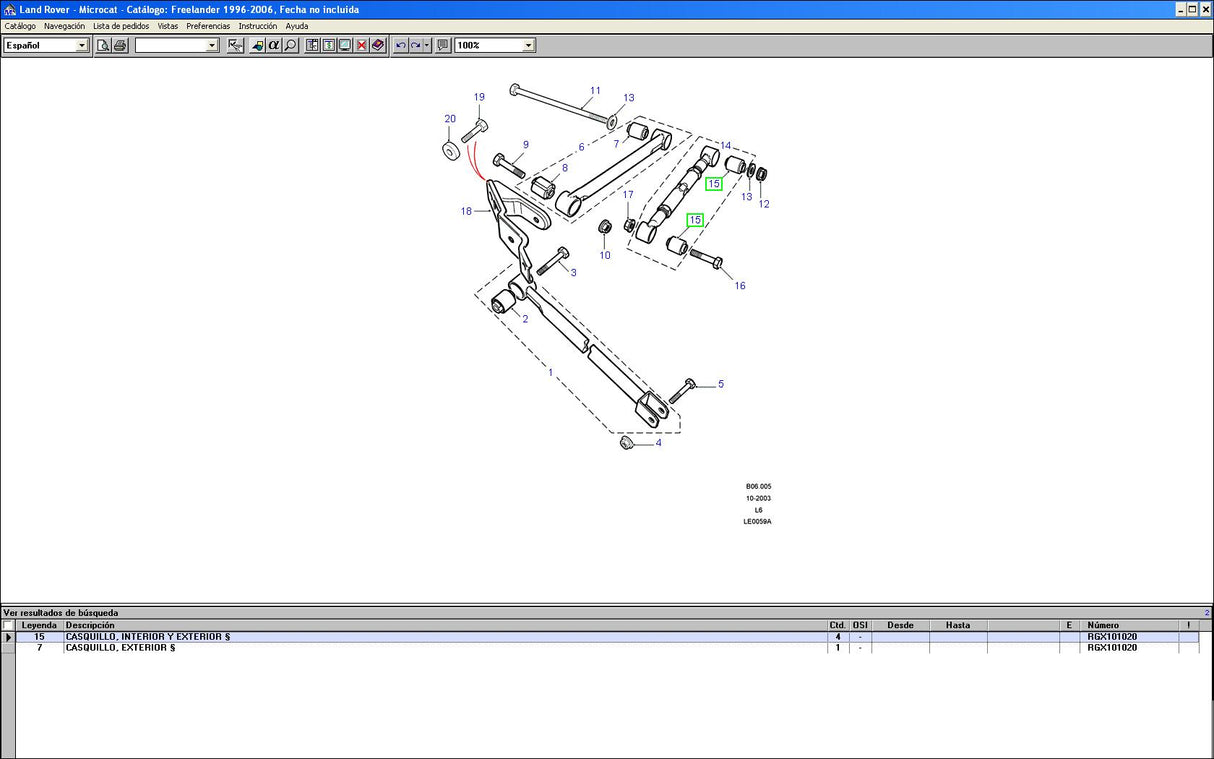The height and width of the screenshot is (759, 1214).
Task: Click the Descripción column header
Action: [x=445, y=625]
